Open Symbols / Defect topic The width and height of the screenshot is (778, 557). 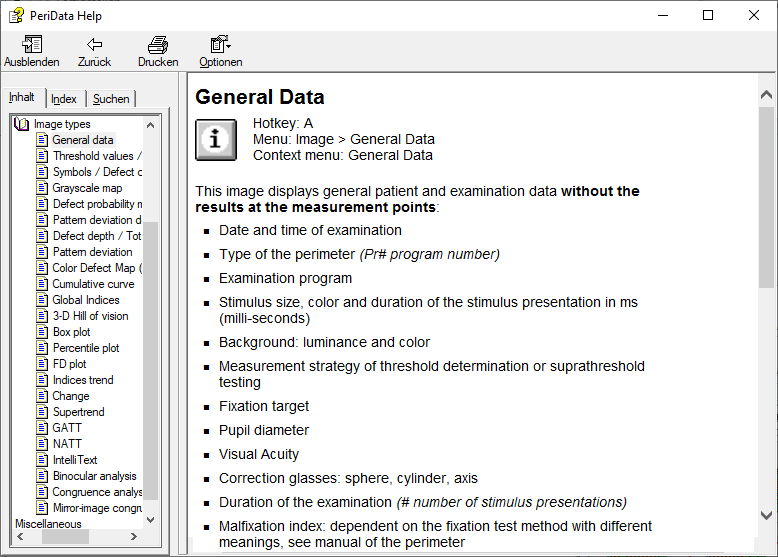[x=97, y=172]
